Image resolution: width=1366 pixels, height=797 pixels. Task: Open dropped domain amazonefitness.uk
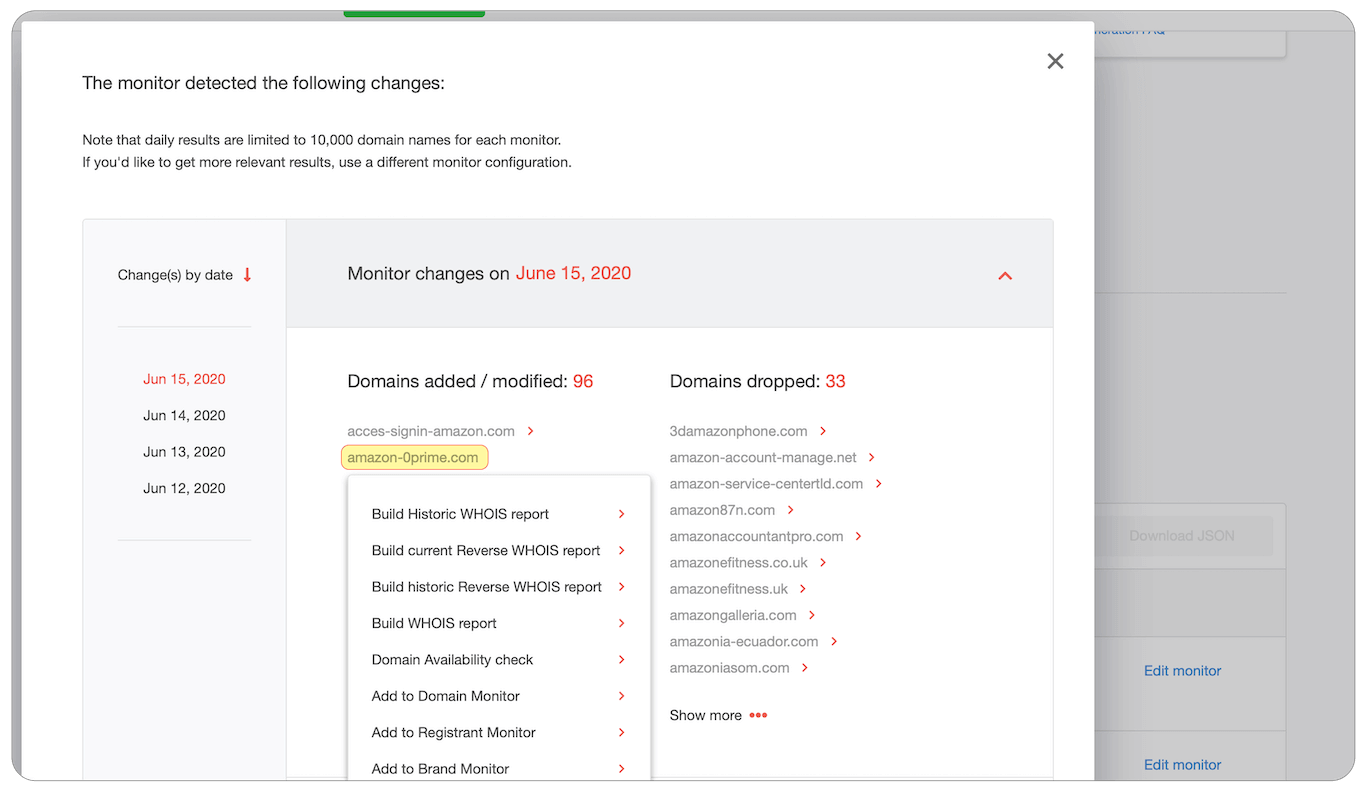tap(729, 589)
